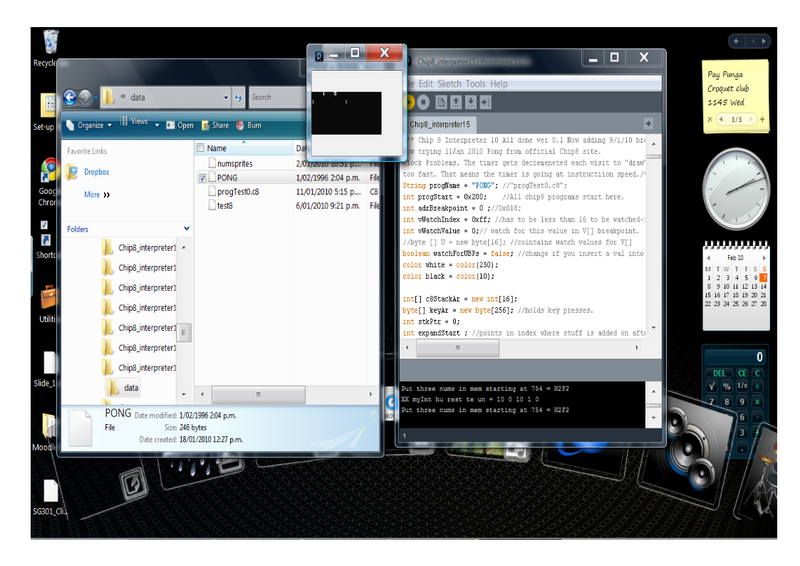Toggle the select-all checkbox beside Name

[x=201, y=148]
